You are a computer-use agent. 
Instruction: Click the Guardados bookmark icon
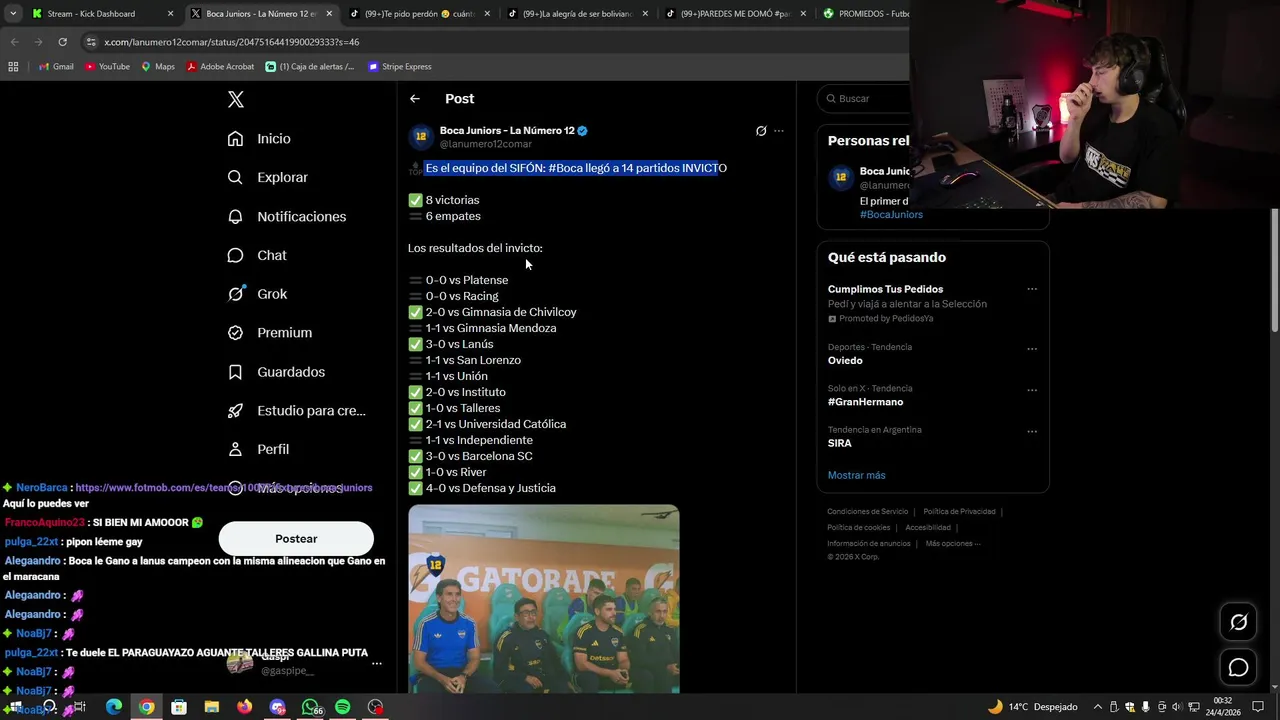click(235, 372)
